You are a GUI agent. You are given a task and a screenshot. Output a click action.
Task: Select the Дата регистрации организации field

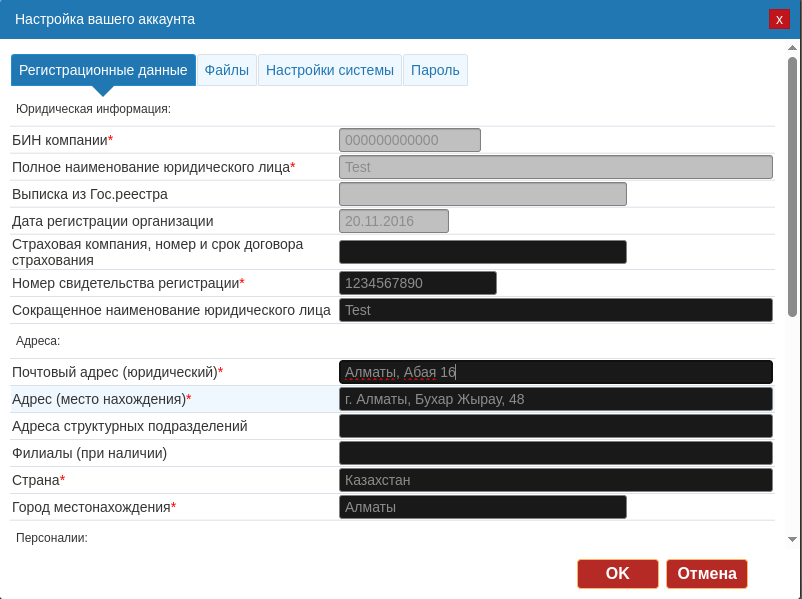tap(394, 221)
